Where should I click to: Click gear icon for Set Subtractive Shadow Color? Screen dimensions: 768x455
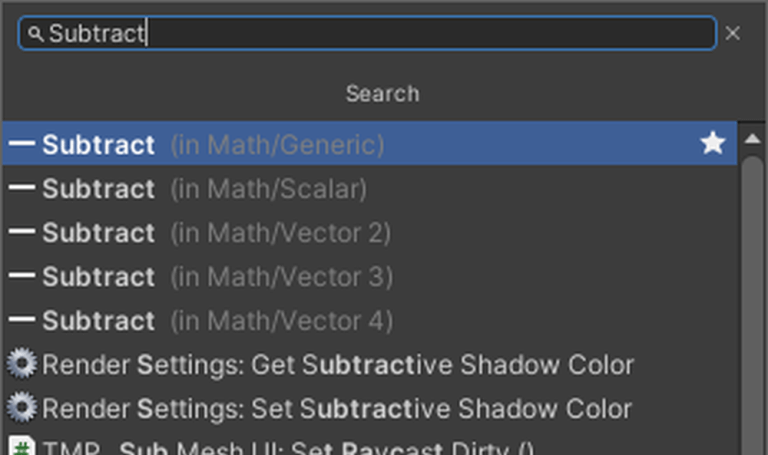pos(21,408)
